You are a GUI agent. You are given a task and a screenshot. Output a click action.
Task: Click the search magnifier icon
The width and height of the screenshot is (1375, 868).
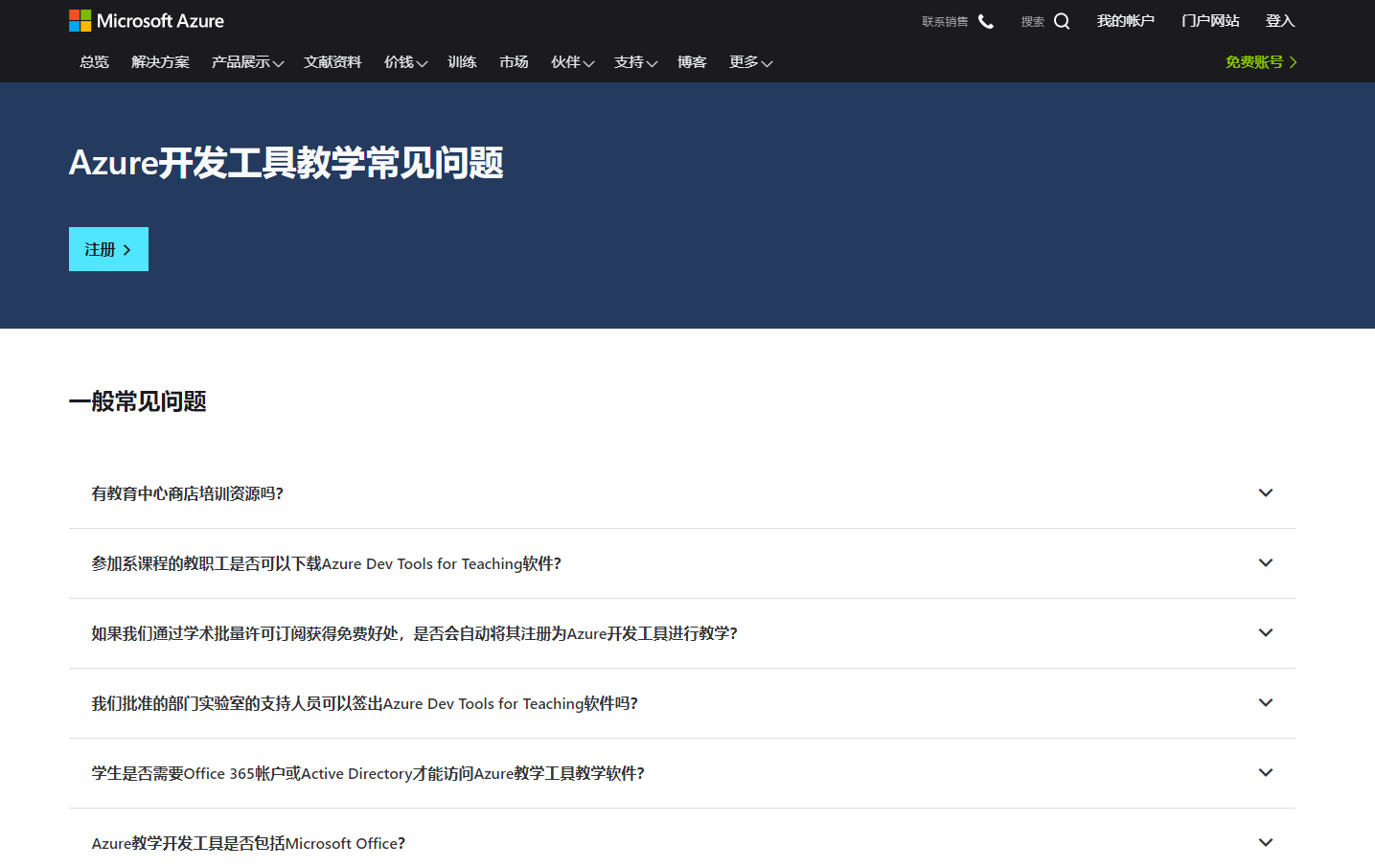pyautogui.click(x=1062, y=21)
